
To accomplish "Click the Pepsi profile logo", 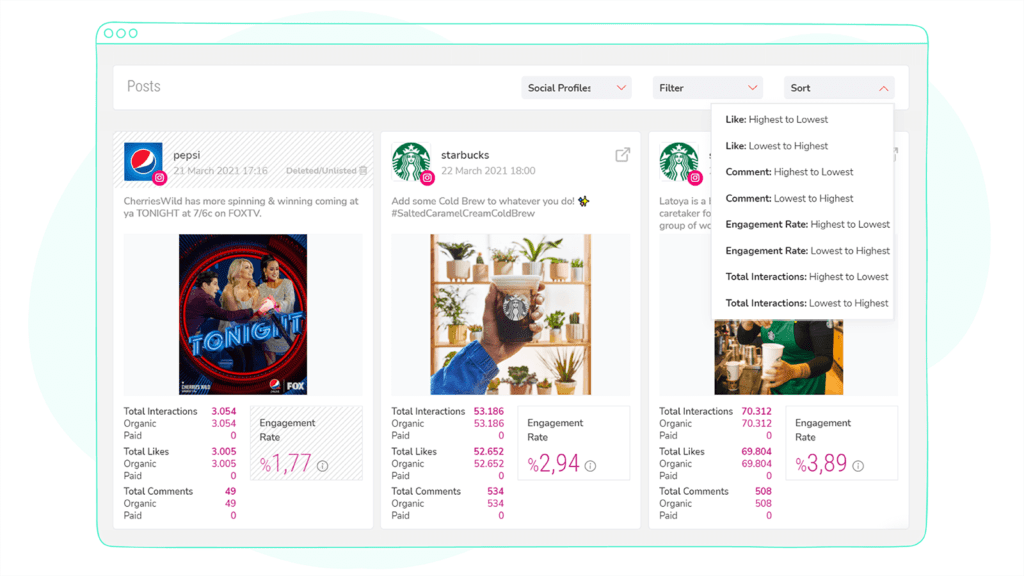I will coord(143,161).
